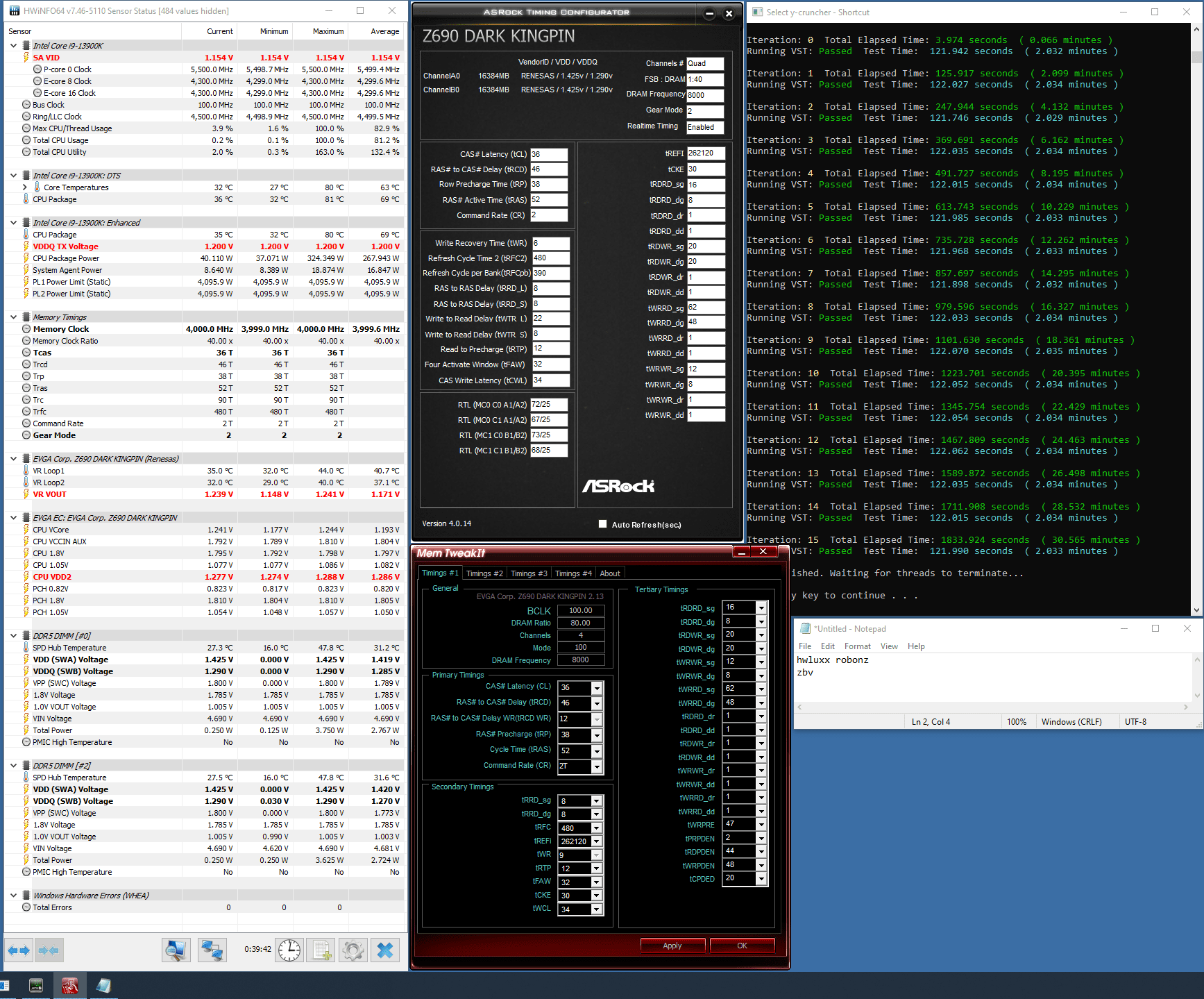This screenshot has width=1204, height=999.
Task: Click the icon beside Memory Timings header
Action: click(26, 317)
